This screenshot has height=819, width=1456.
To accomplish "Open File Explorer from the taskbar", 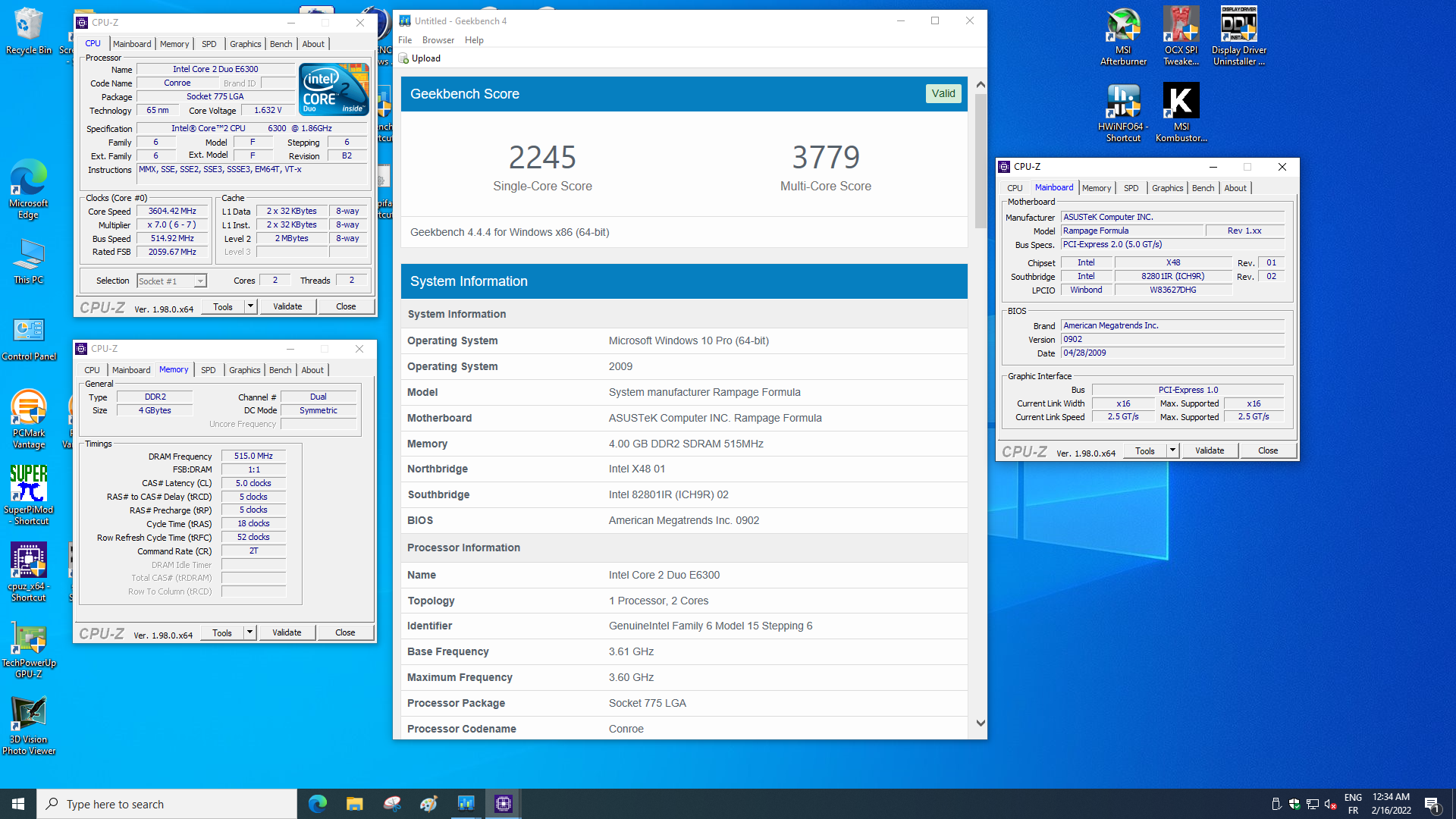I will pyautogui.click(x=355, y=804).
